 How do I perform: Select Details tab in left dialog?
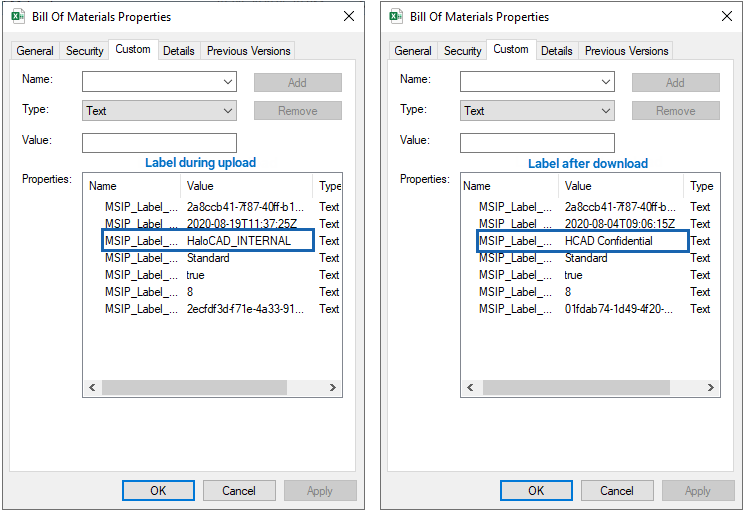[x=179, y=51]
